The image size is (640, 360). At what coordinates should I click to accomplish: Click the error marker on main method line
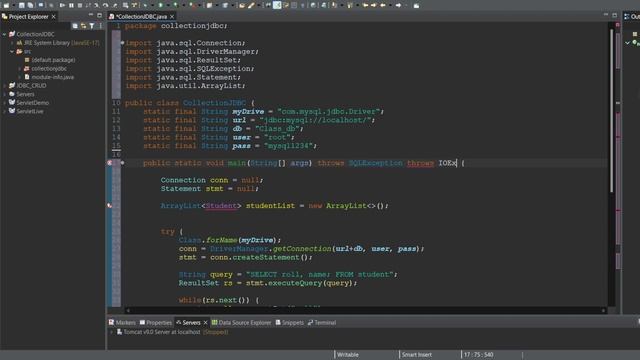tap(109, 162)
